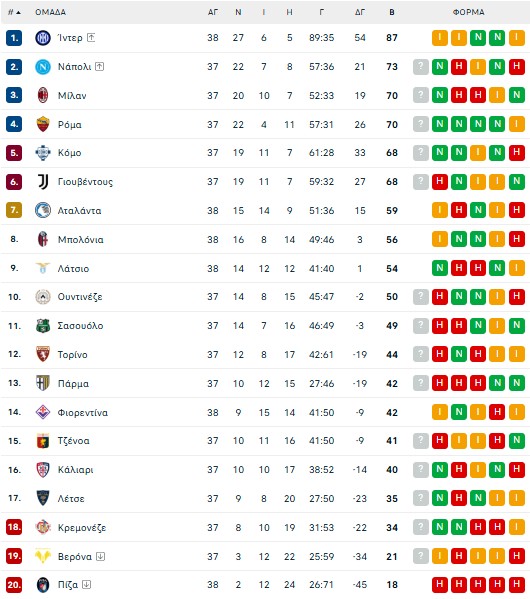Click Πίζα's most recent red H form badge

click(440, 584)
